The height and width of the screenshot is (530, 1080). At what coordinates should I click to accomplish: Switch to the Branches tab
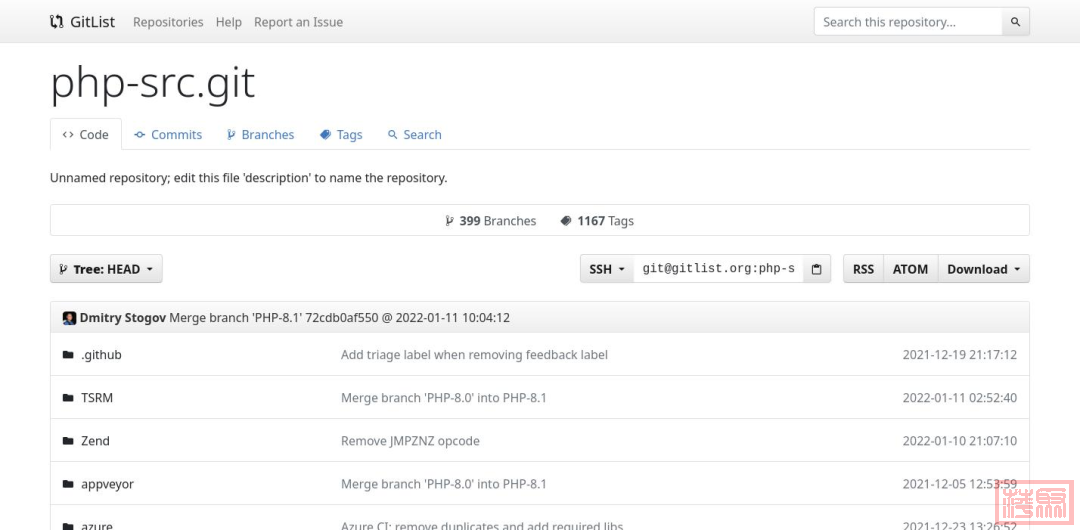tap(260, 135)
